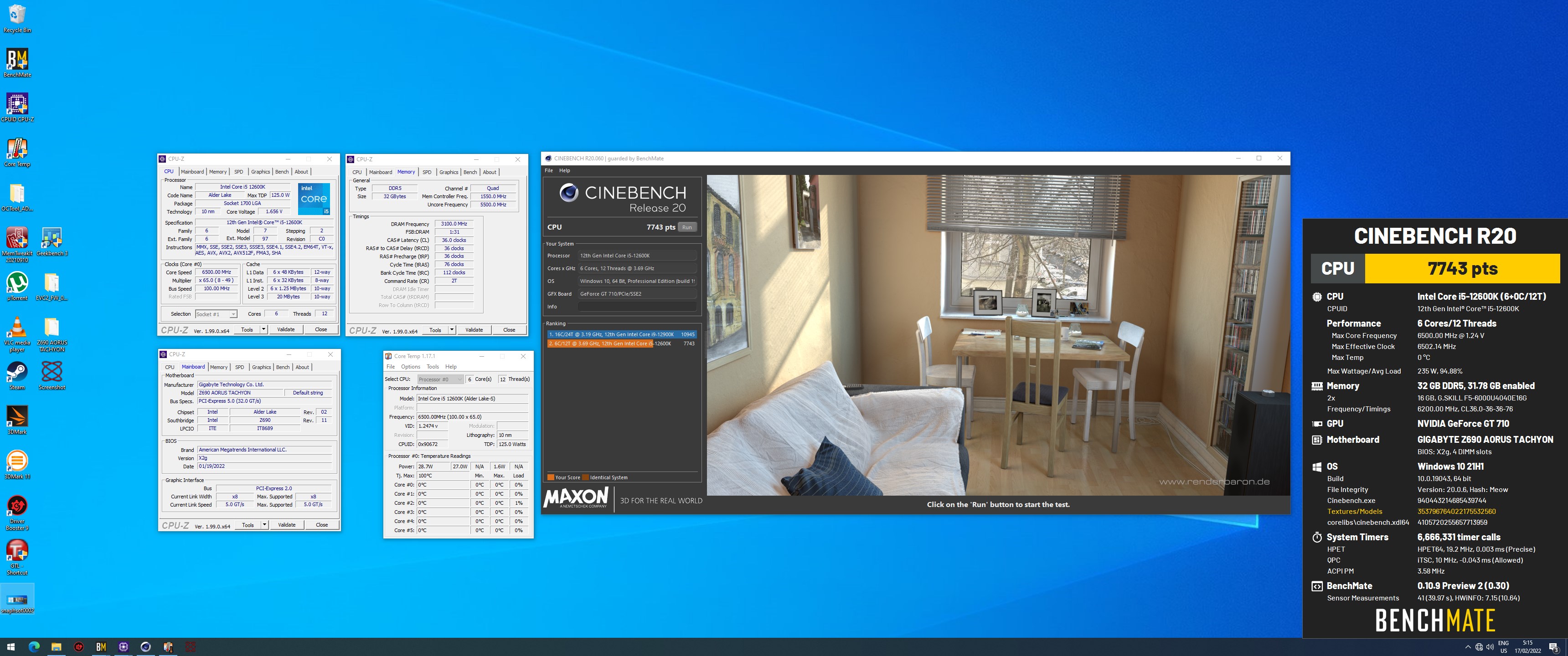Open the Socket #1 selection dropdown

216,314
